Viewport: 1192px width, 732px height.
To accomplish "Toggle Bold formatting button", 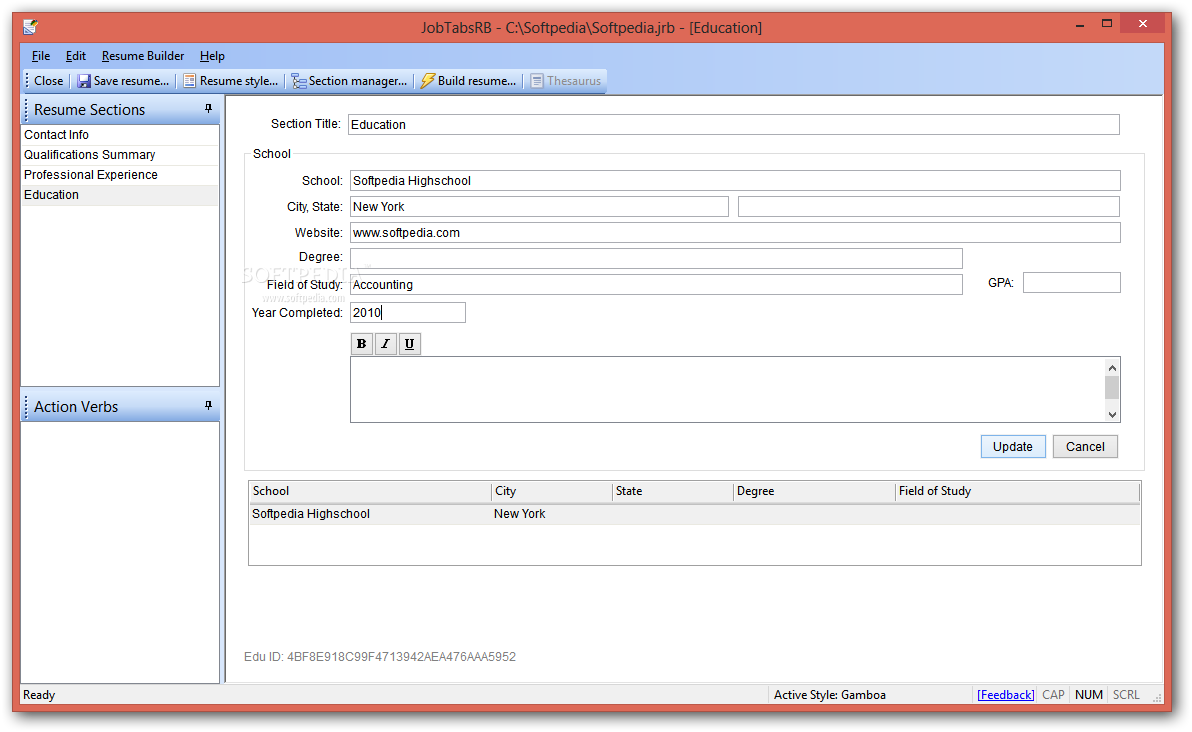I will point(362,344).
